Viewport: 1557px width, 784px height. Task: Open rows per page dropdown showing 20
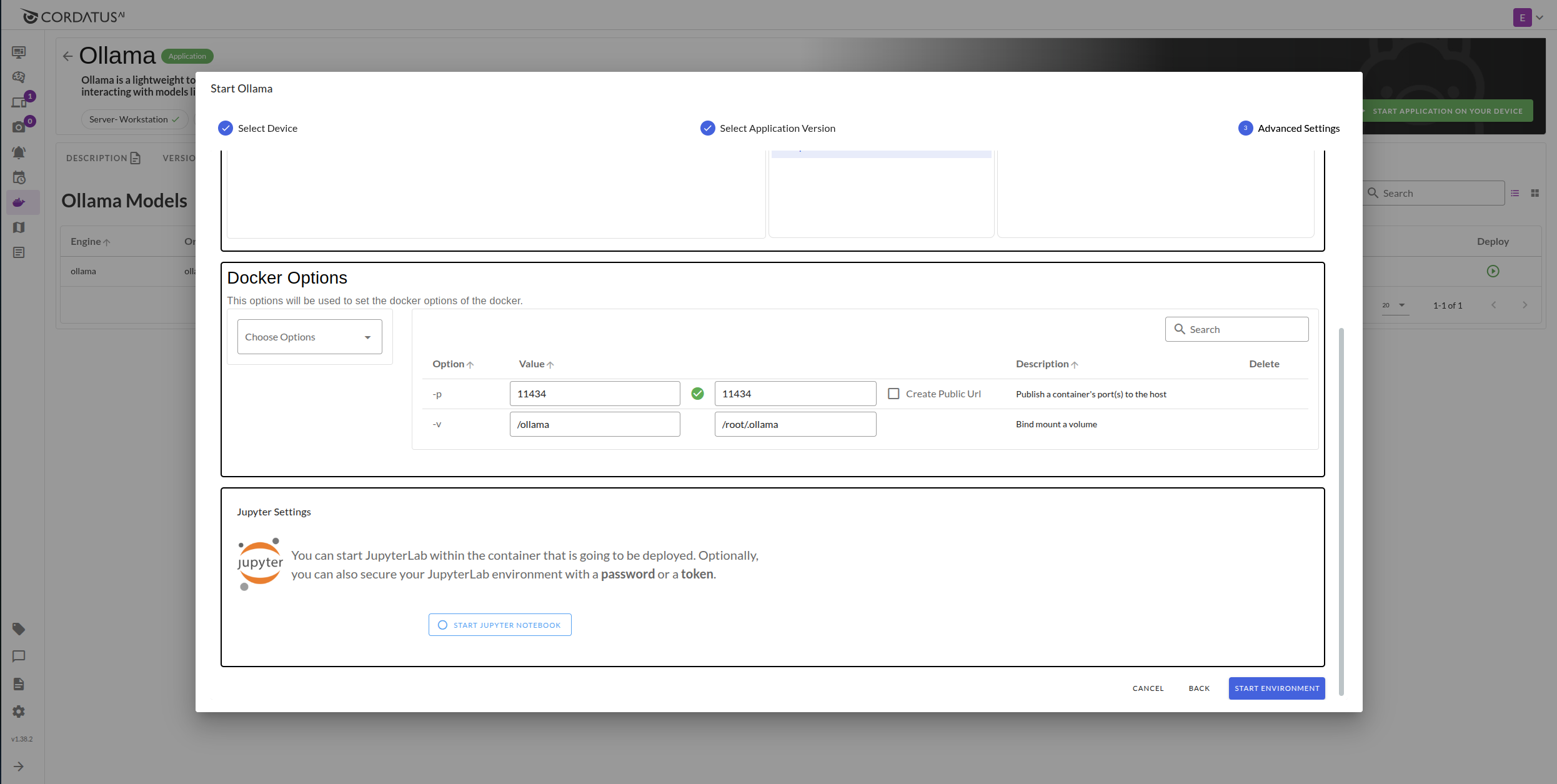tap(1395, 305)
